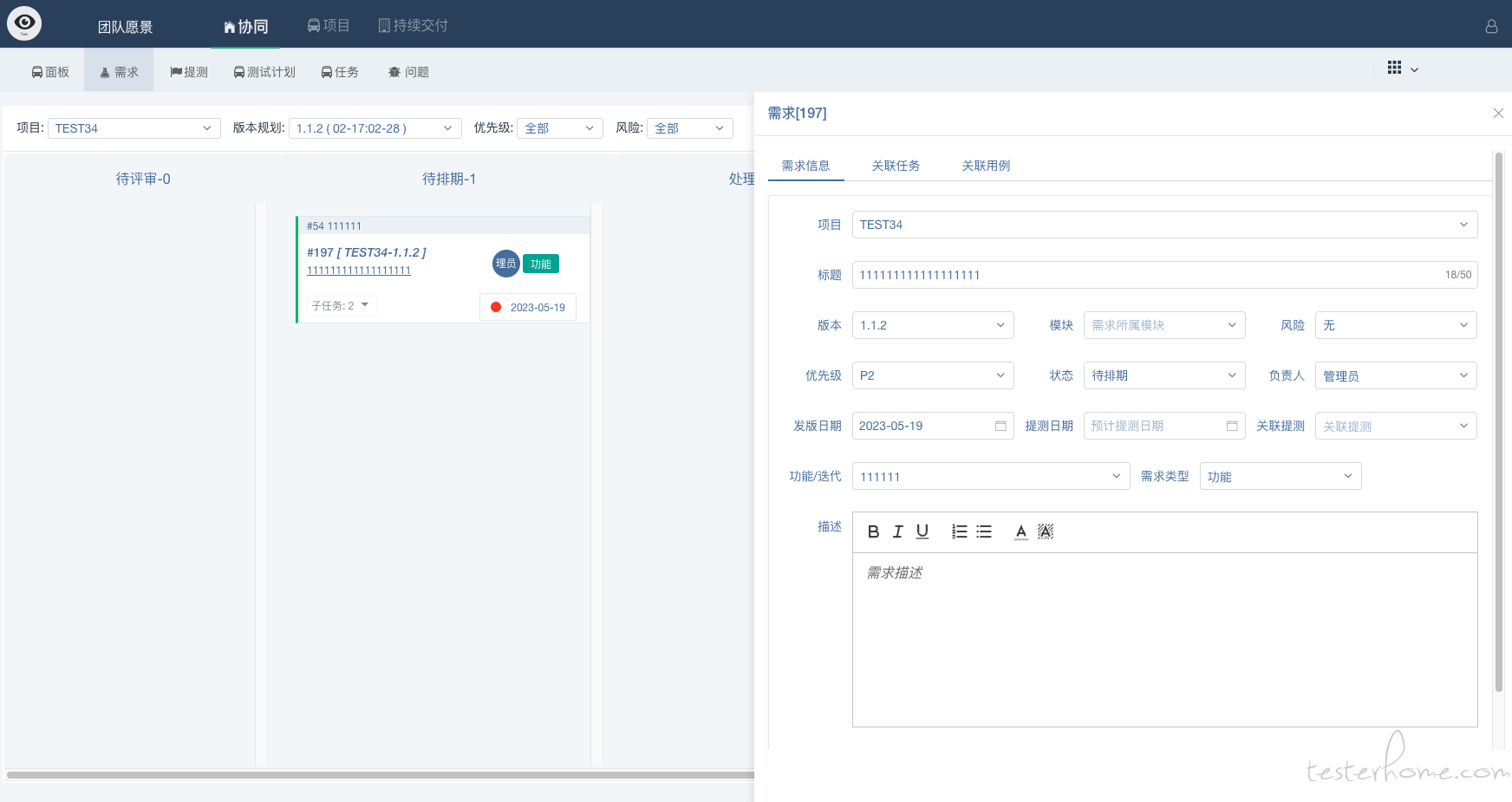Switch to the 关联用例 tab

point(986,166)
